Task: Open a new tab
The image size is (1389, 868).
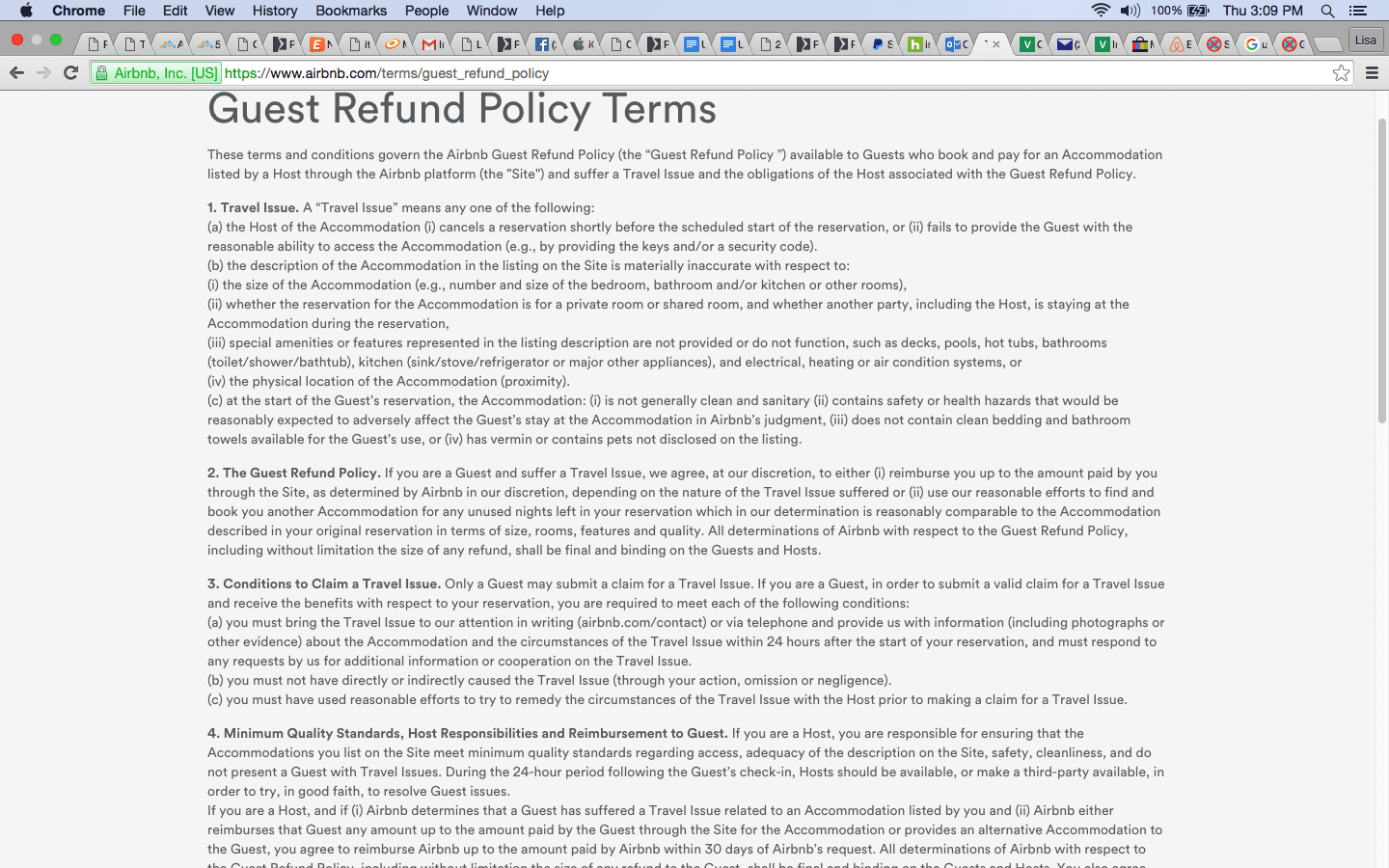Action: pyautogui.click(x=1328, y=44)
